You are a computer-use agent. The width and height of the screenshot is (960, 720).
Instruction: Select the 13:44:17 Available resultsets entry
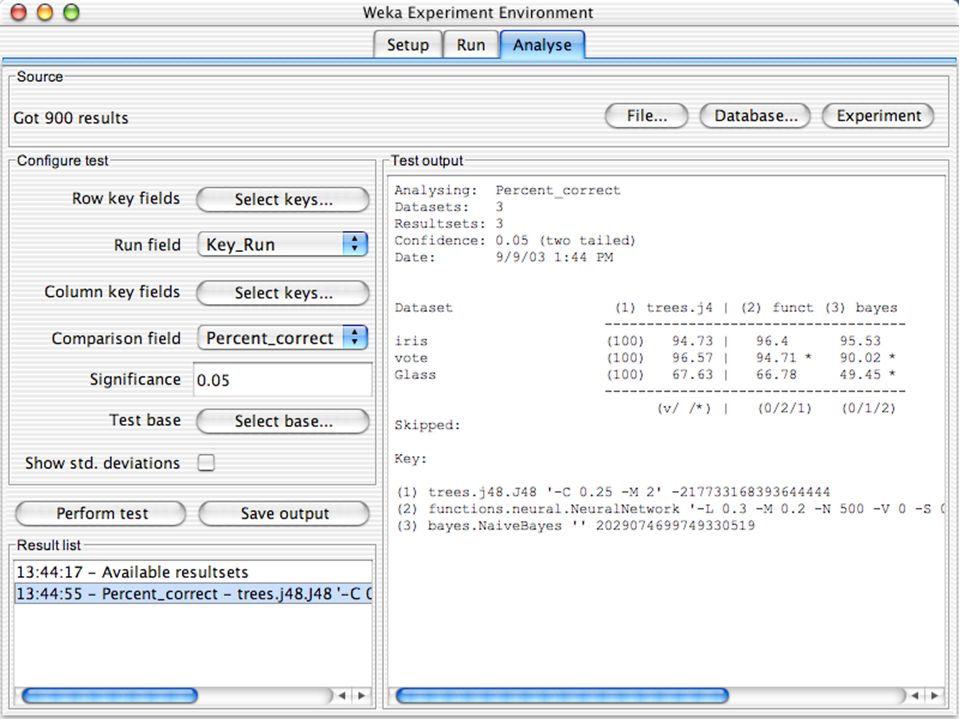click(x=193, y=572)
